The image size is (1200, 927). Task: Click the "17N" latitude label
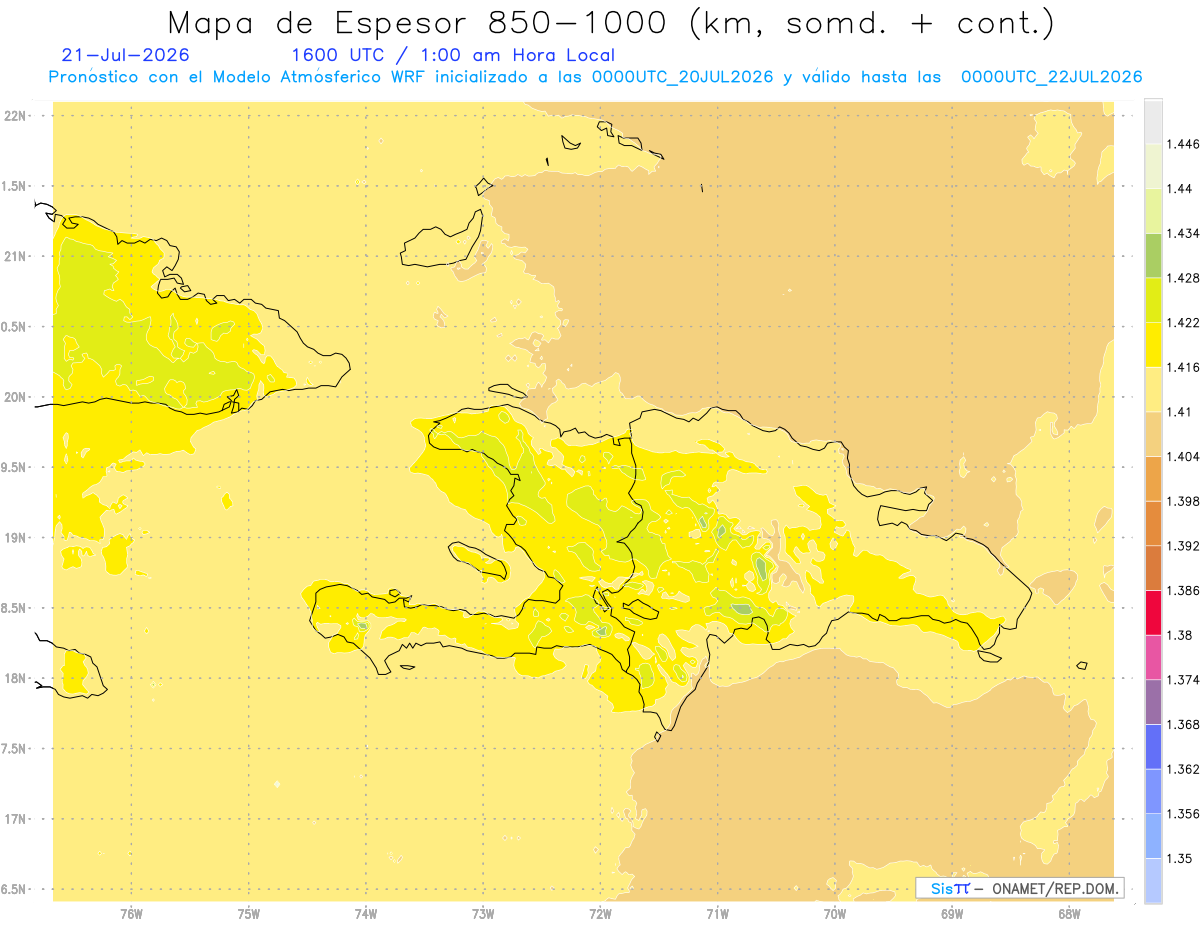[x=14, y=819]
